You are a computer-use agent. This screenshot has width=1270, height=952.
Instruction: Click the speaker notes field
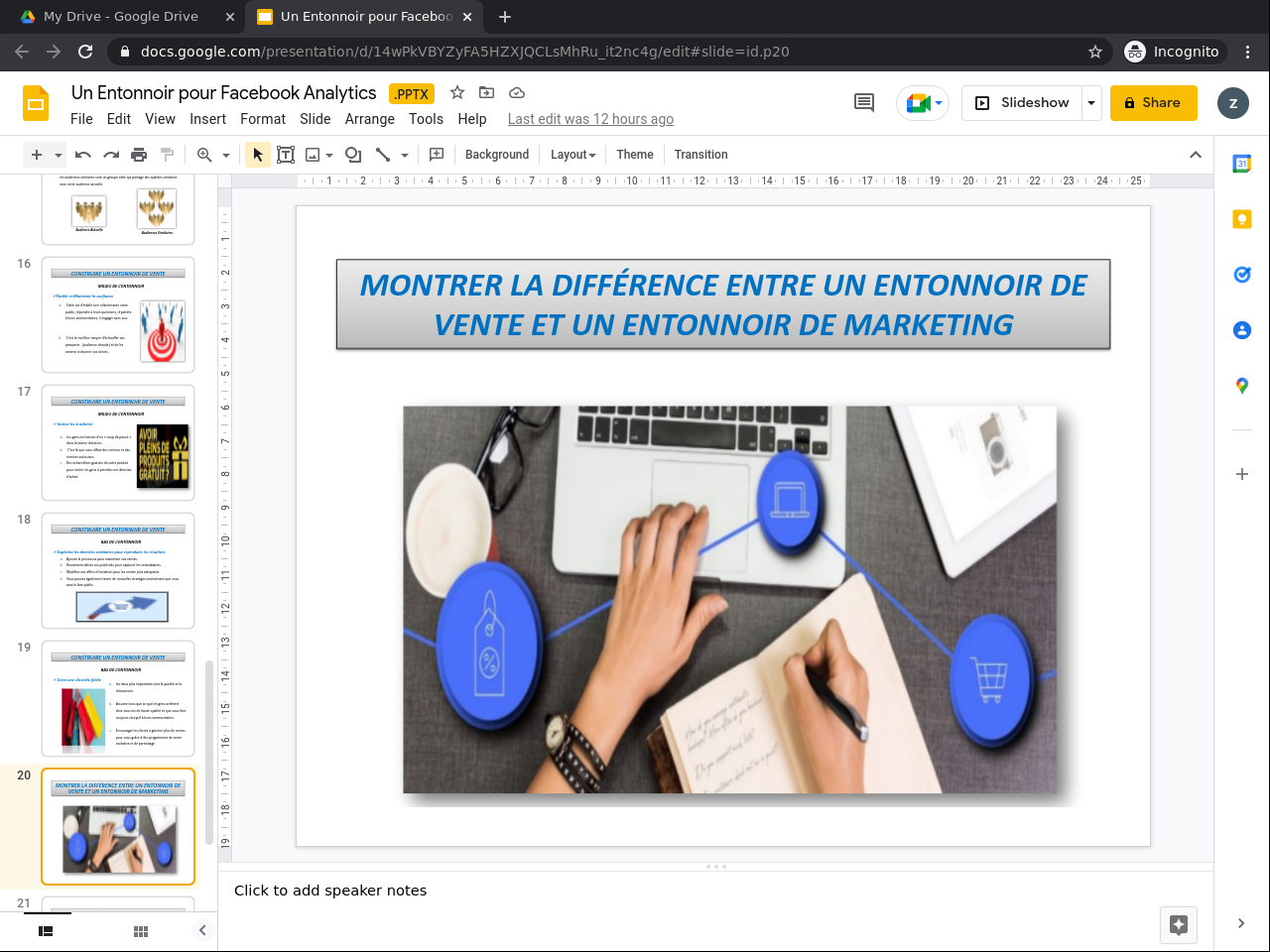pos(715,891)
